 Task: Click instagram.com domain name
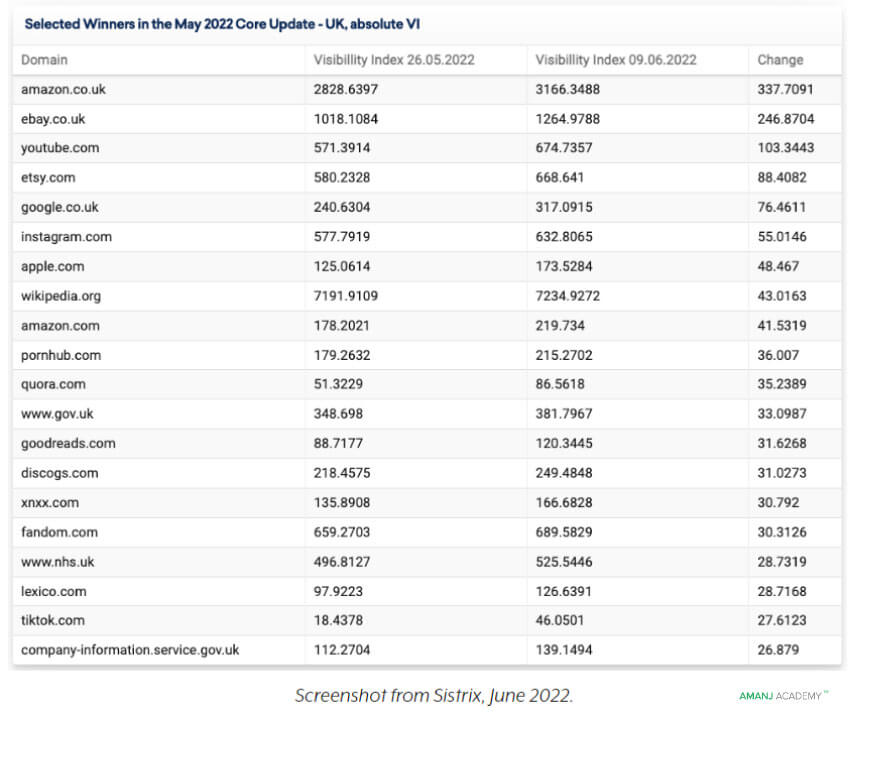tap(67, 237)
